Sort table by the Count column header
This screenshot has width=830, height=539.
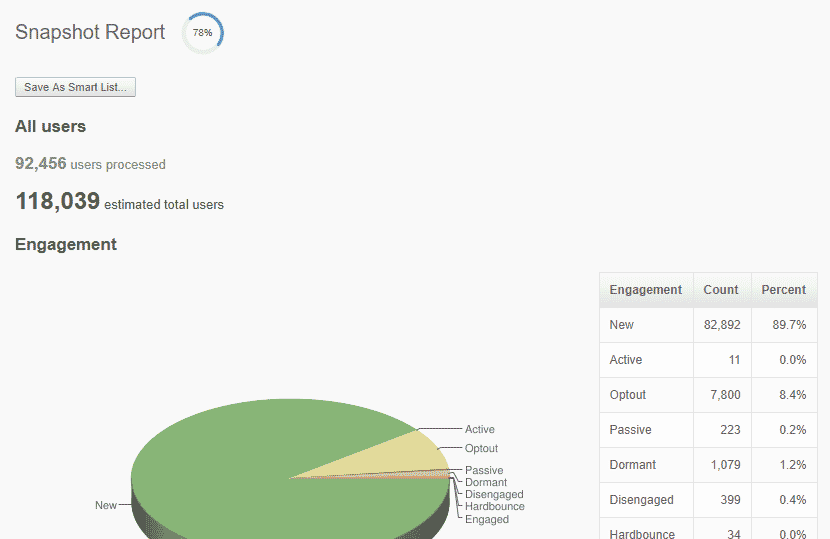click(720, 290)
